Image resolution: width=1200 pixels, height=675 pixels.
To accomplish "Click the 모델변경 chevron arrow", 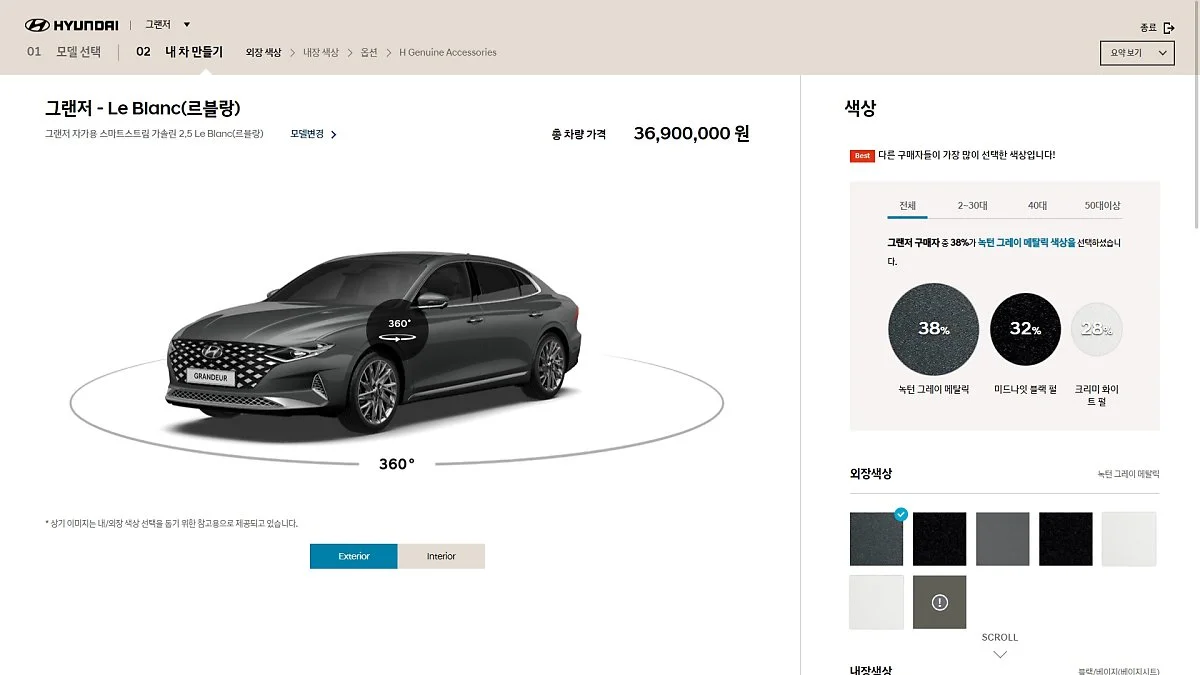I will [334, 134].
